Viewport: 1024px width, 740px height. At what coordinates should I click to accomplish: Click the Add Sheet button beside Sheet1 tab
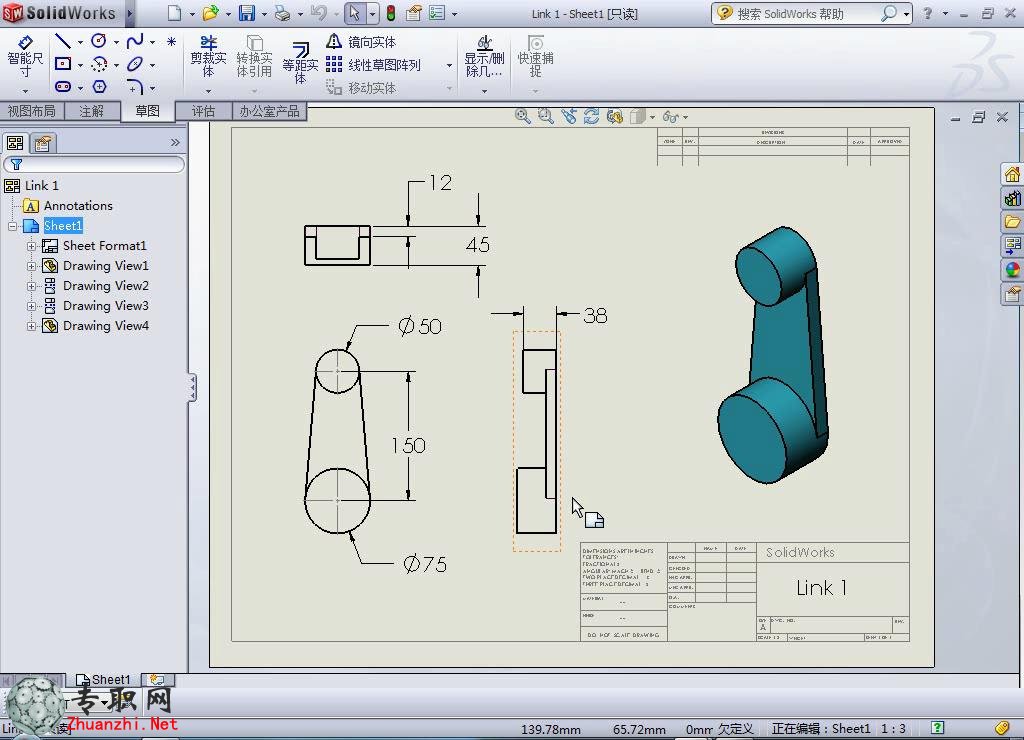[157, 680]
